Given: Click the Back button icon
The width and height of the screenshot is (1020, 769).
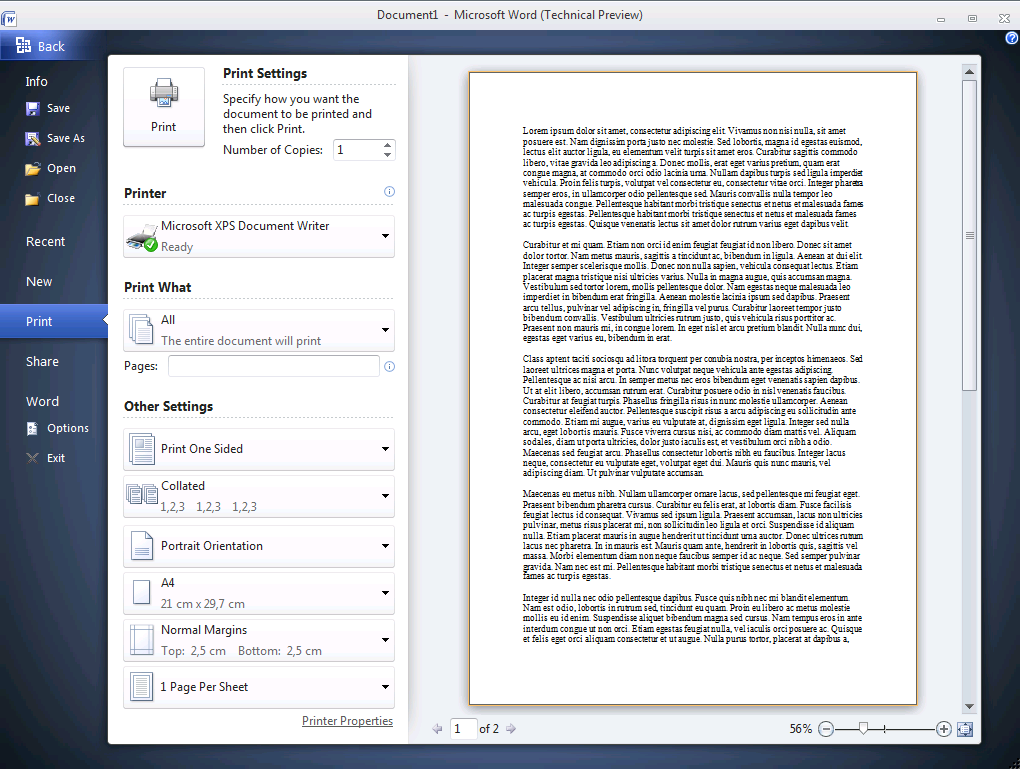Looking at the screenshot, I should (23, 46).
